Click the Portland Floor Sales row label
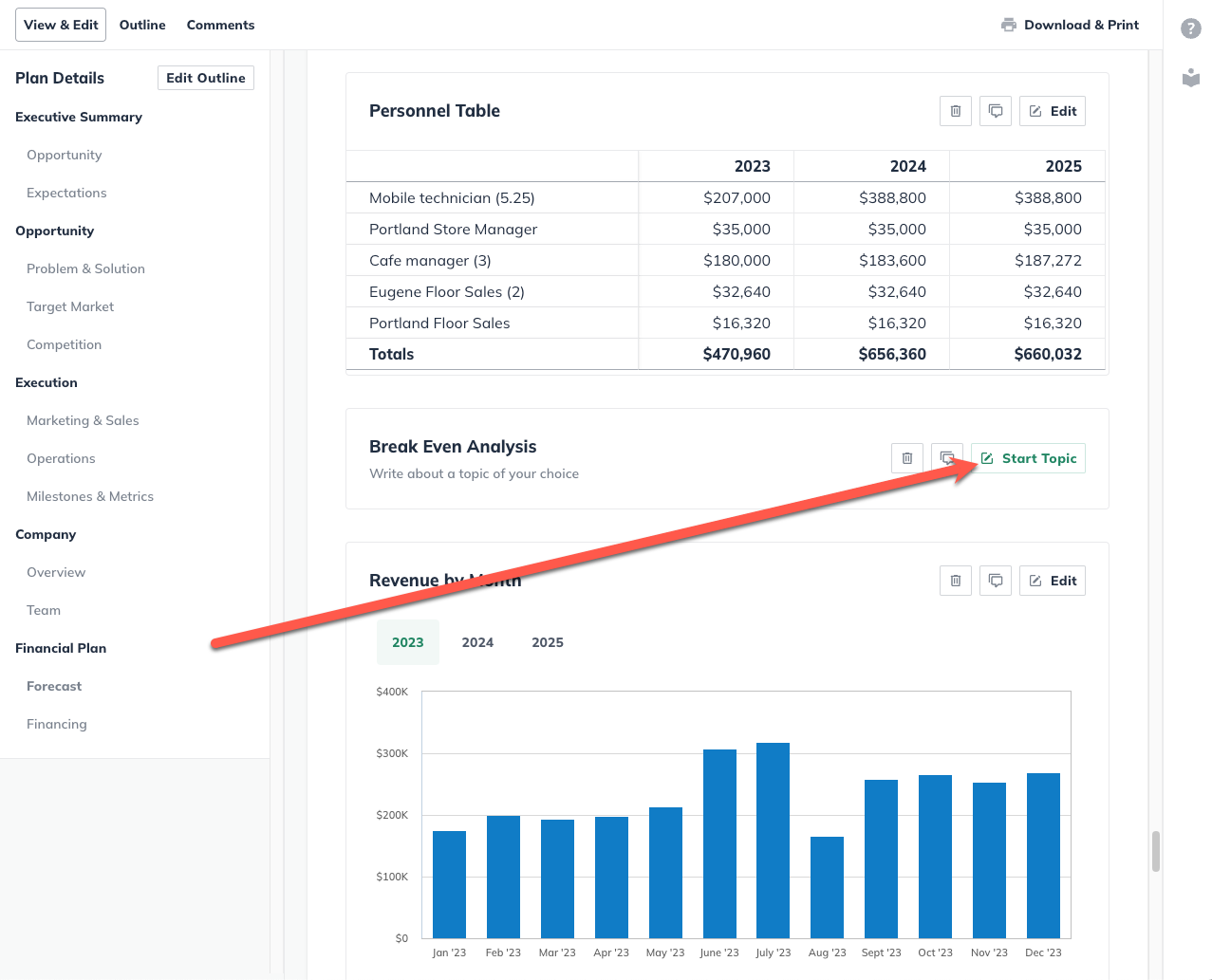The height and width of the screenshot is (980, 1212). [439, 323]
